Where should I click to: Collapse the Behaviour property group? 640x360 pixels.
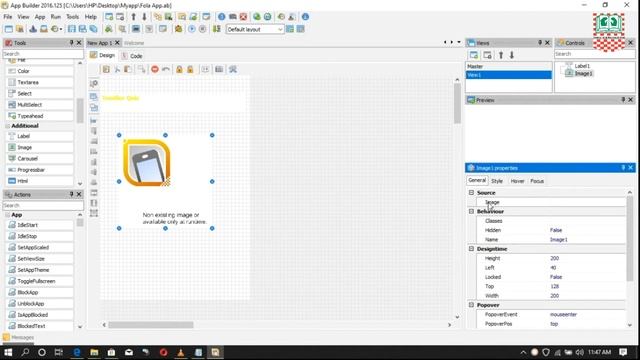(x=471, y=211)
